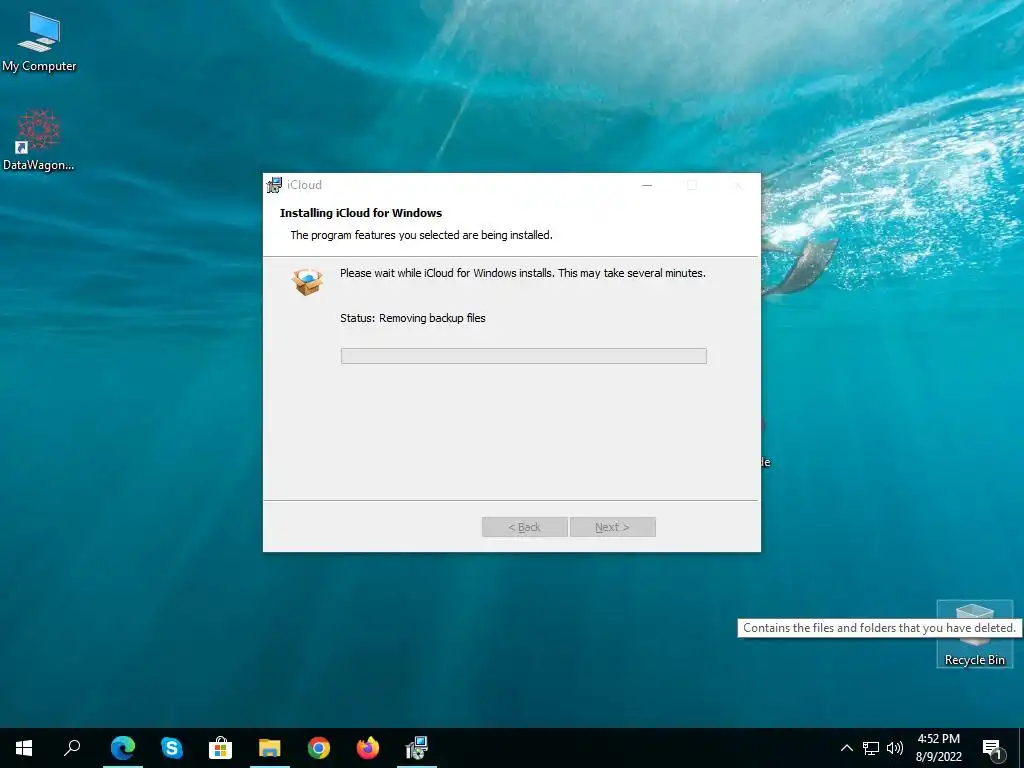Open the Windows Start menu

(x=24, y=748)
